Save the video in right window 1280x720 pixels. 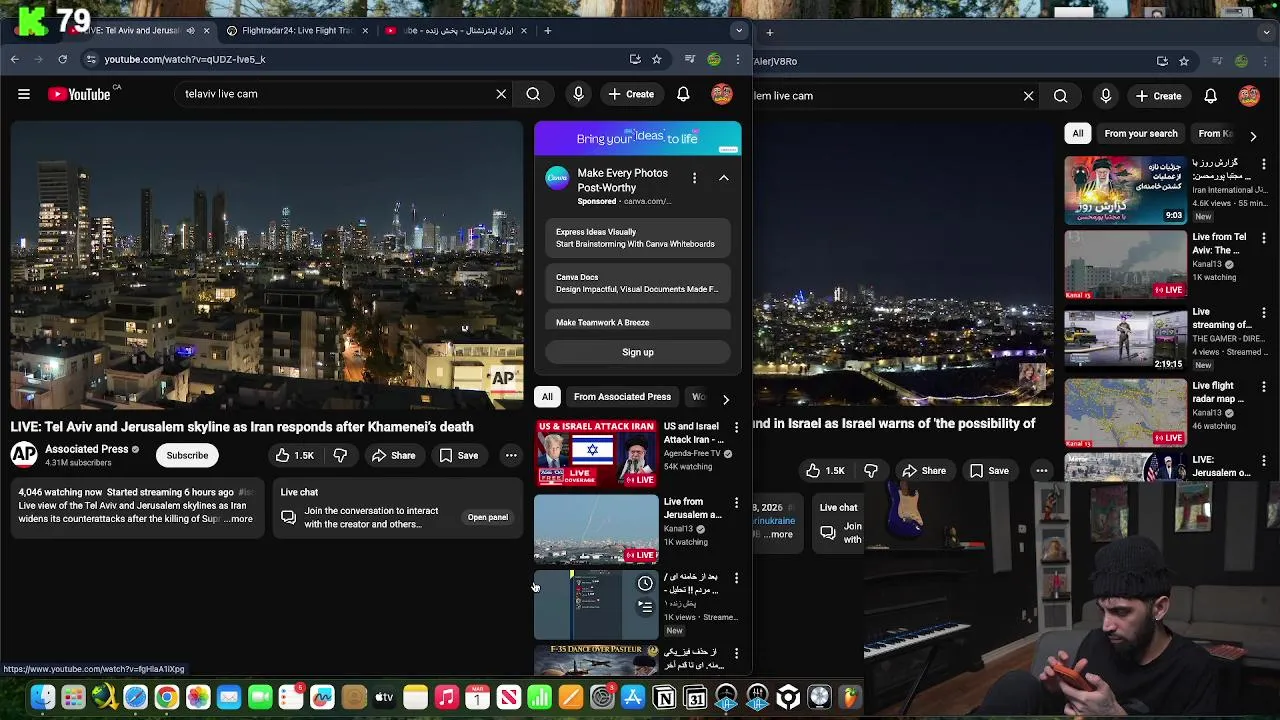click(989, 471)
